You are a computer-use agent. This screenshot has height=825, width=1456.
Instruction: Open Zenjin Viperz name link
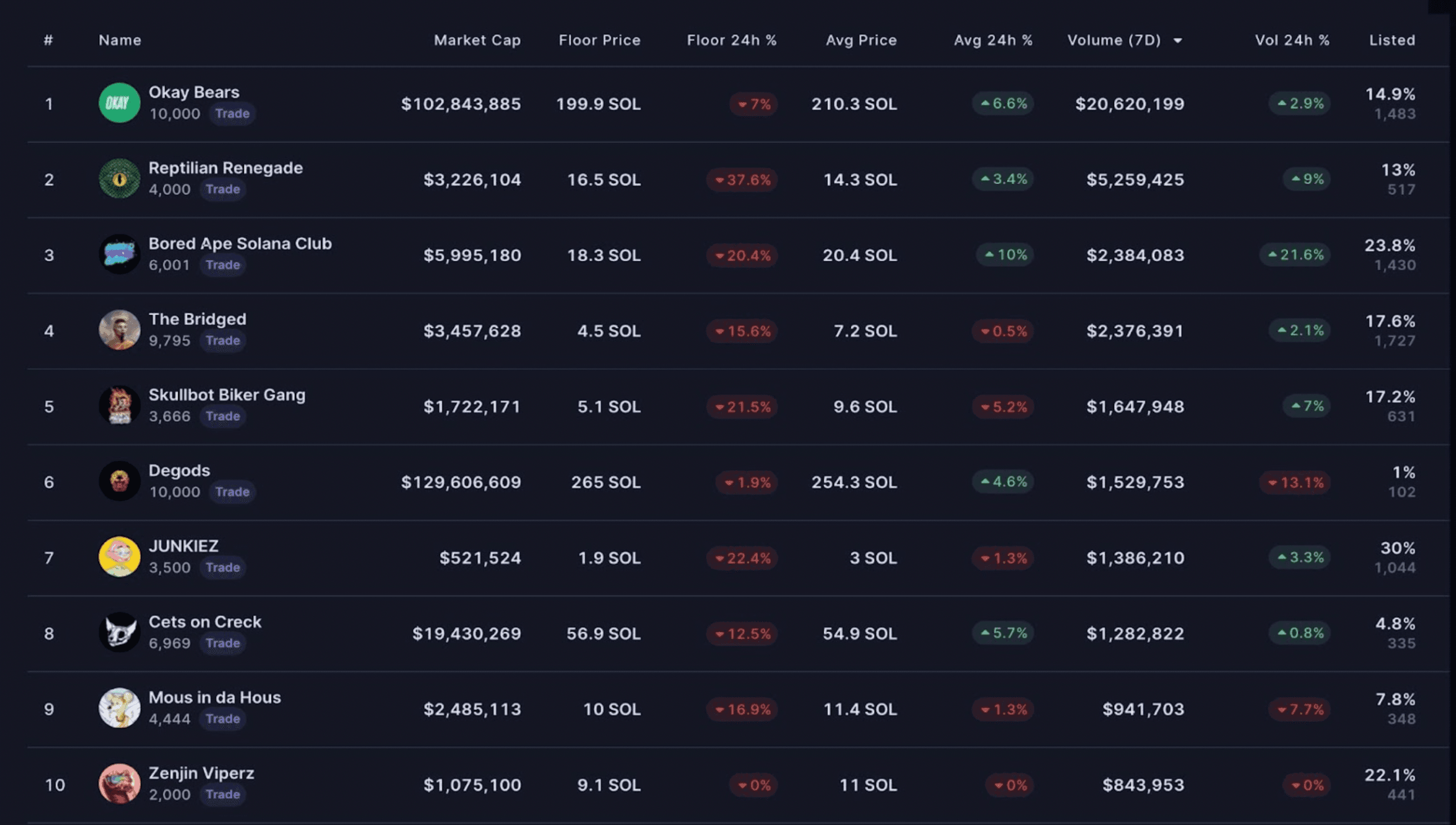point(202,774)
